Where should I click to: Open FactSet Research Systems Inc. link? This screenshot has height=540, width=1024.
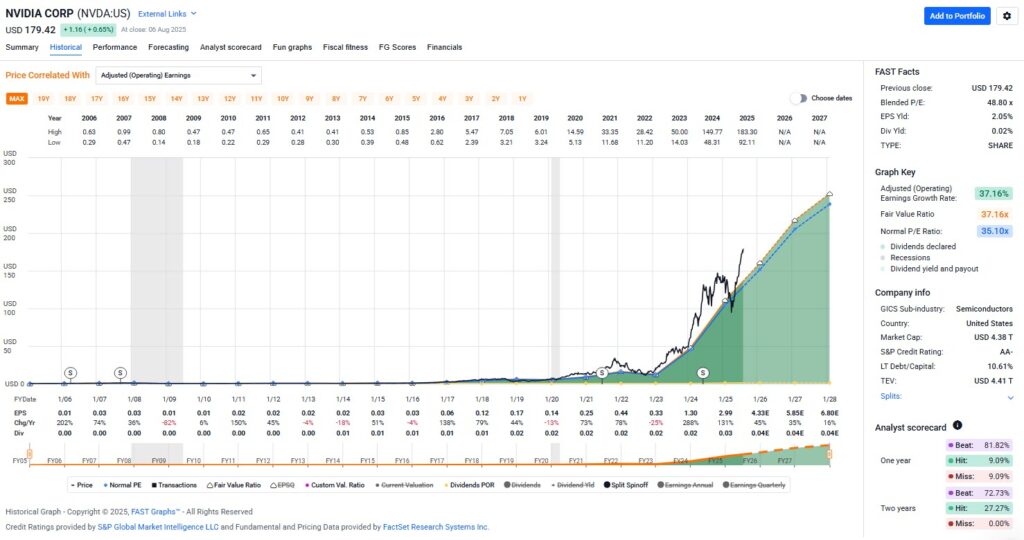pos(436,527)
